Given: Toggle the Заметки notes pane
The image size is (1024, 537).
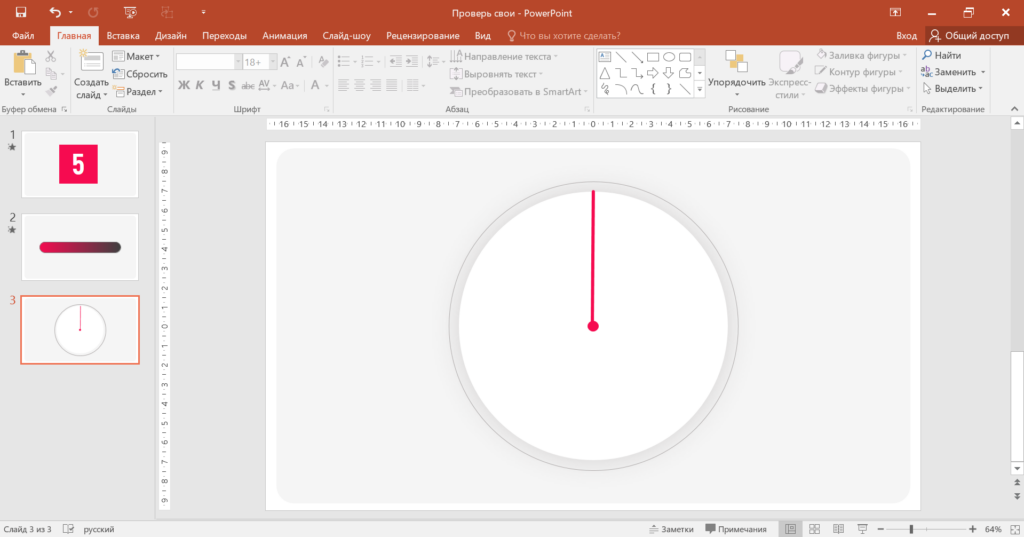Looking at the screenshot, I should pyautogui.click(x=670, y=528).
